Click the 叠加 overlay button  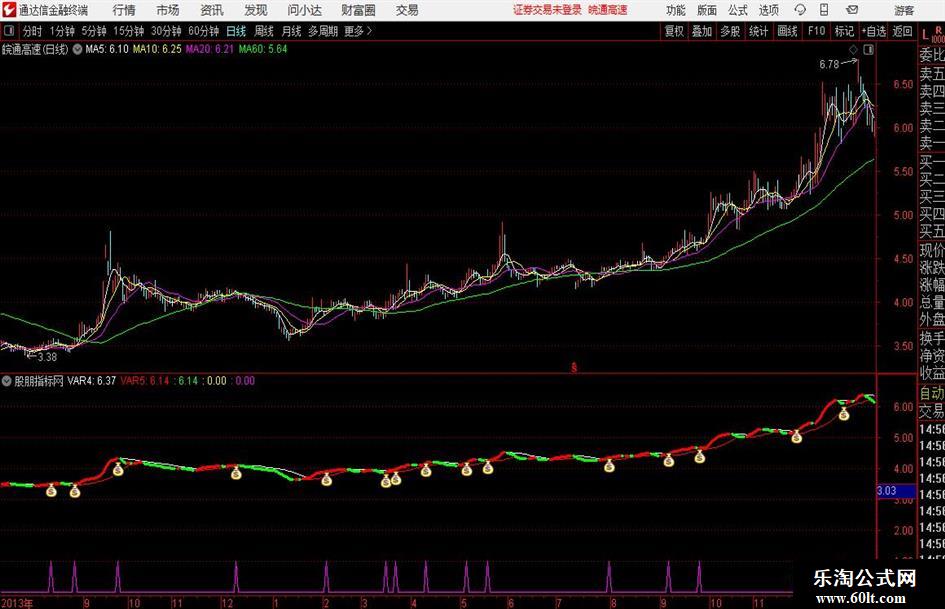tap(702, 31)
